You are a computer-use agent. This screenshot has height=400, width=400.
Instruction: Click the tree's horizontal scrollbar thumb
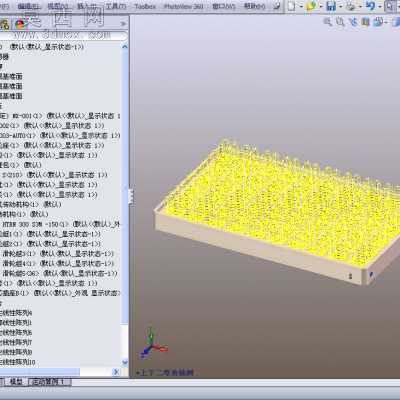tap(40, 372)
